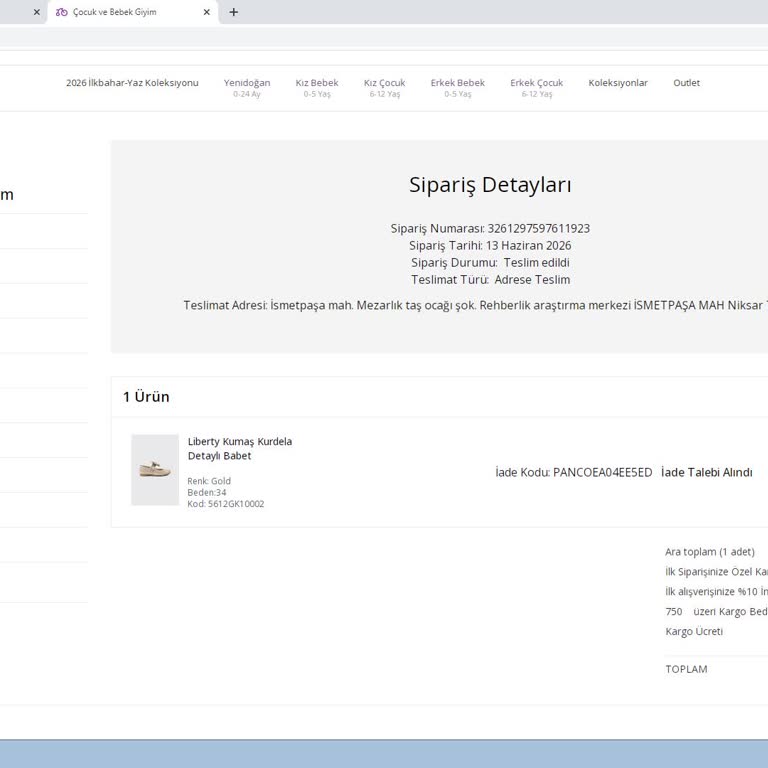Open the Kız Bebek category
Screen dimensions: 768x768
[x=317, y=88]
